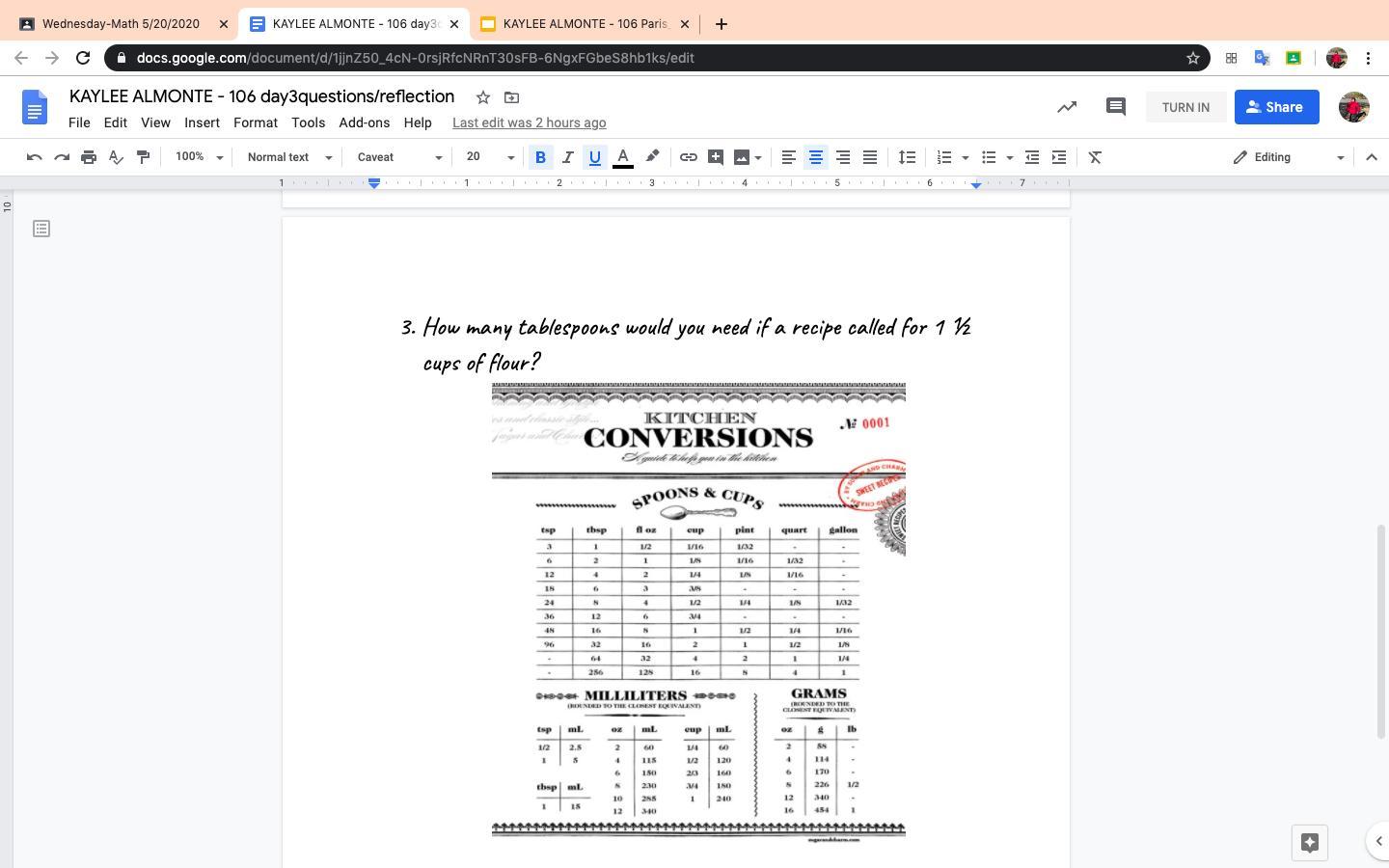Open Chrome menu

click(1368, 58)
